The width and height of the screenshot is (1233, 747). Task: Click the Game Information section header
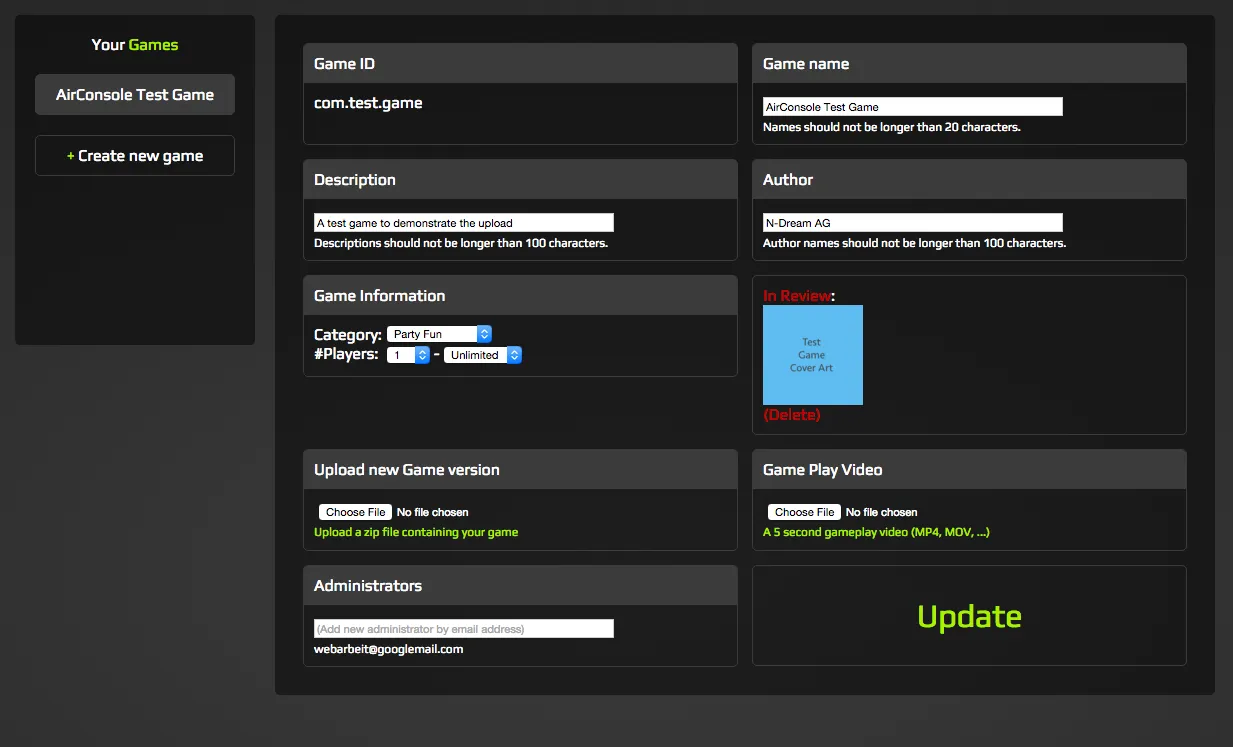pyautogui.click(x=520, y=295)
